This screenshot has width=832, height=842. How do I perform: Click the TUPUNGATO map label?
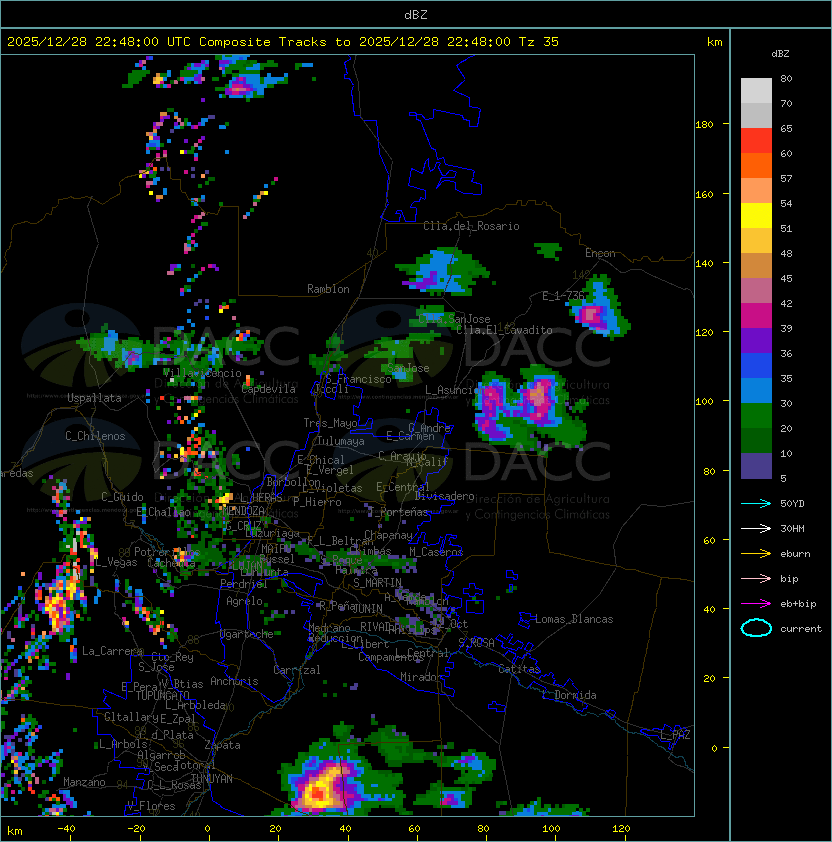point(162,696)
